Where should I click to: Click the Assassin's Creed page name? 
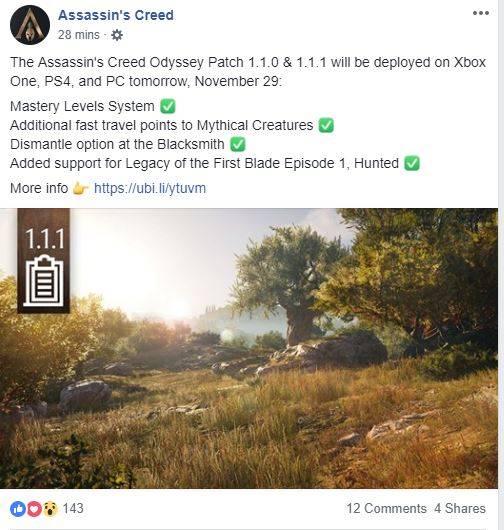(x=116, y=15)
